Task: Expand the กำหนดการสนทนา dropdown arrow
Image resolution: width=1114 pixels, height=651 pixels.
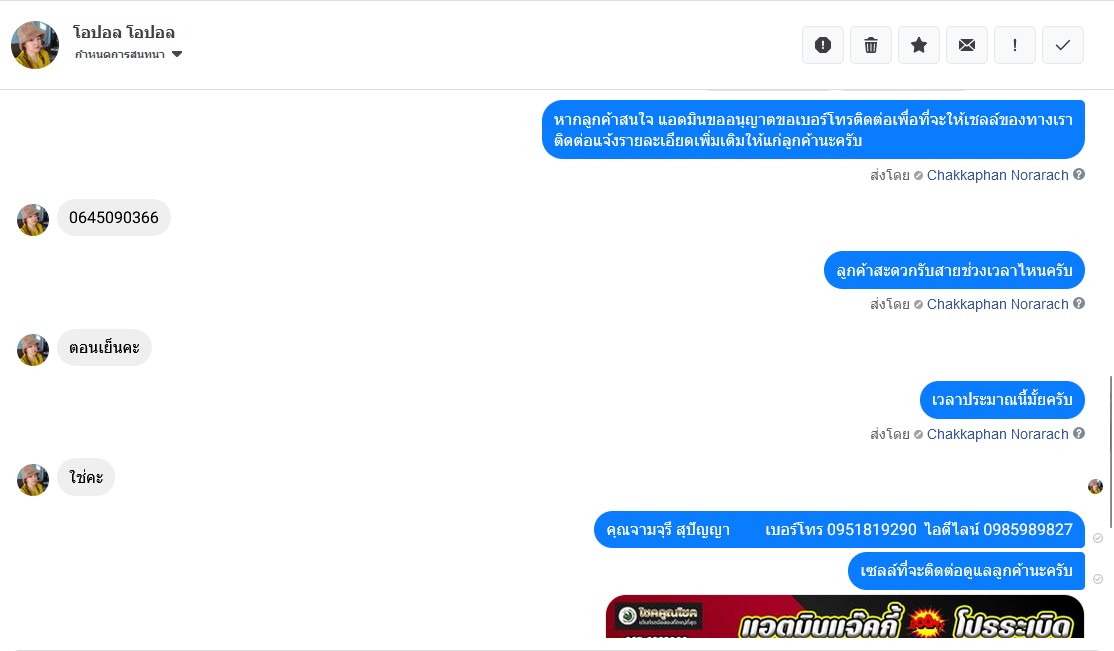Action: pyautogui.click(x=177, y=54)
